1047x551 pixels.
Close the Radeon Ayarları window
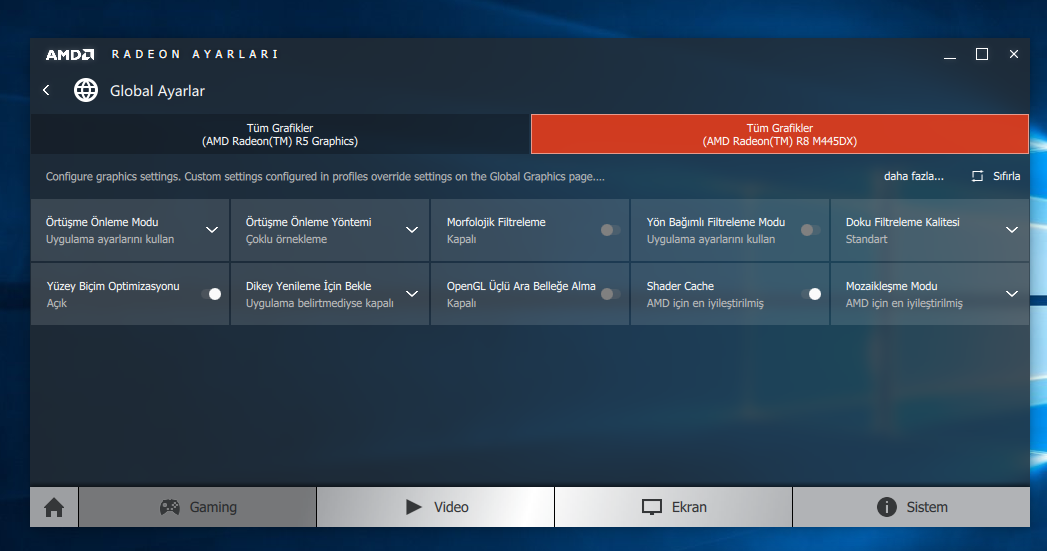1014,54
